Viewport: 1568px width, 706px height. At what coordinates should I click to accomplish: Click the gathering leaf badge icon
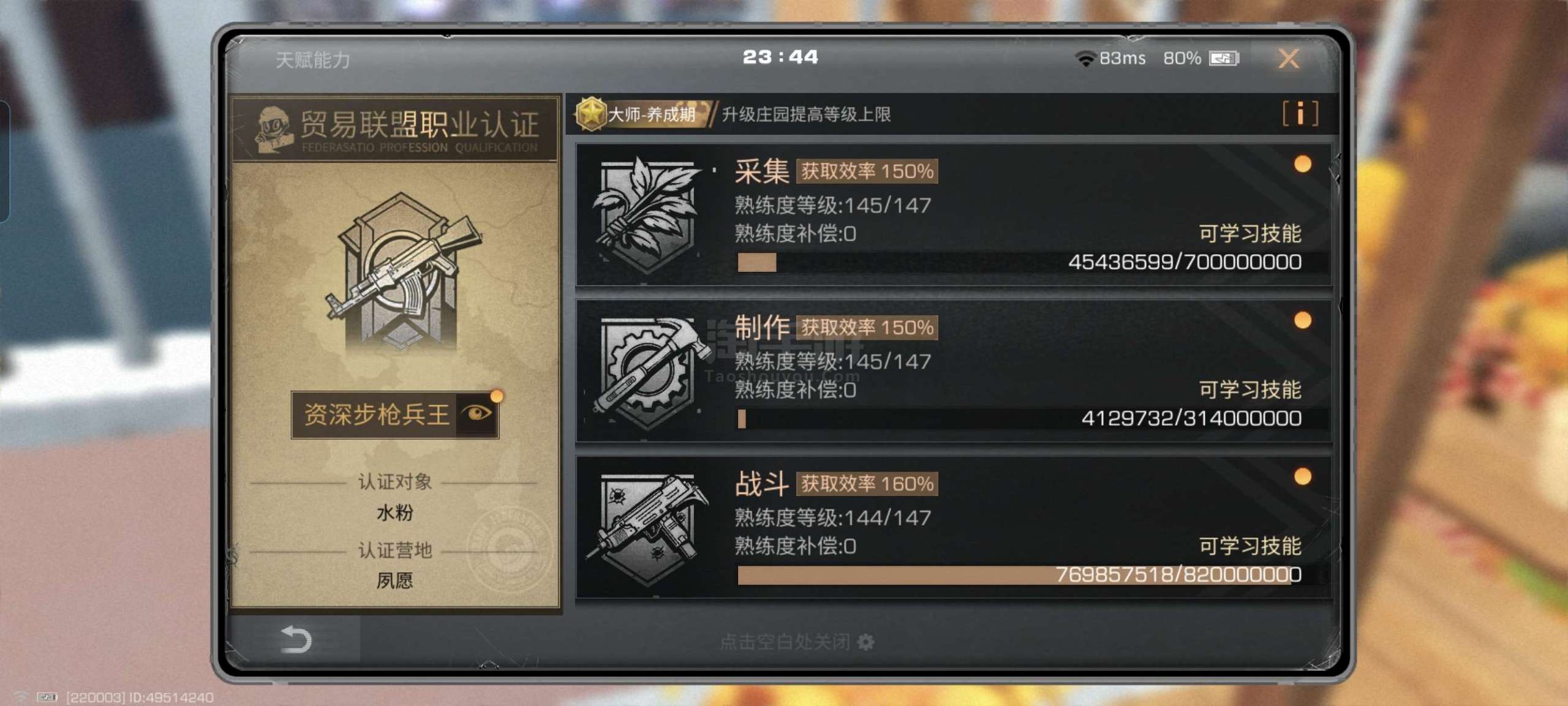(x=647, y=215)
